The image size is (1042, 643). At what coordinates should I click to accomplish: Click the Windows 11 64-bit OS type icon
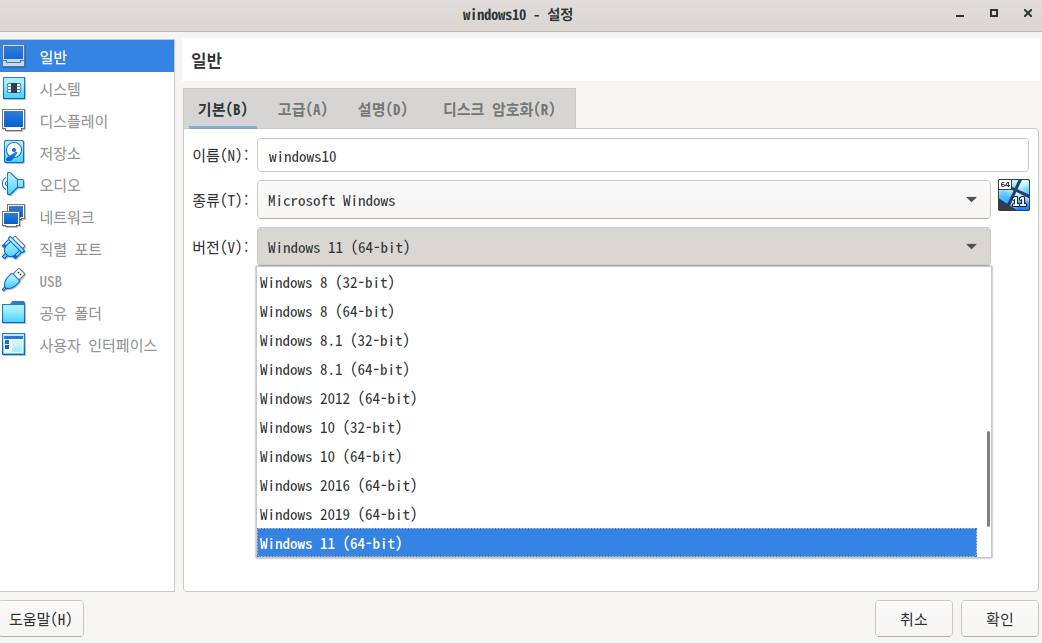(x=1014, y=195)
